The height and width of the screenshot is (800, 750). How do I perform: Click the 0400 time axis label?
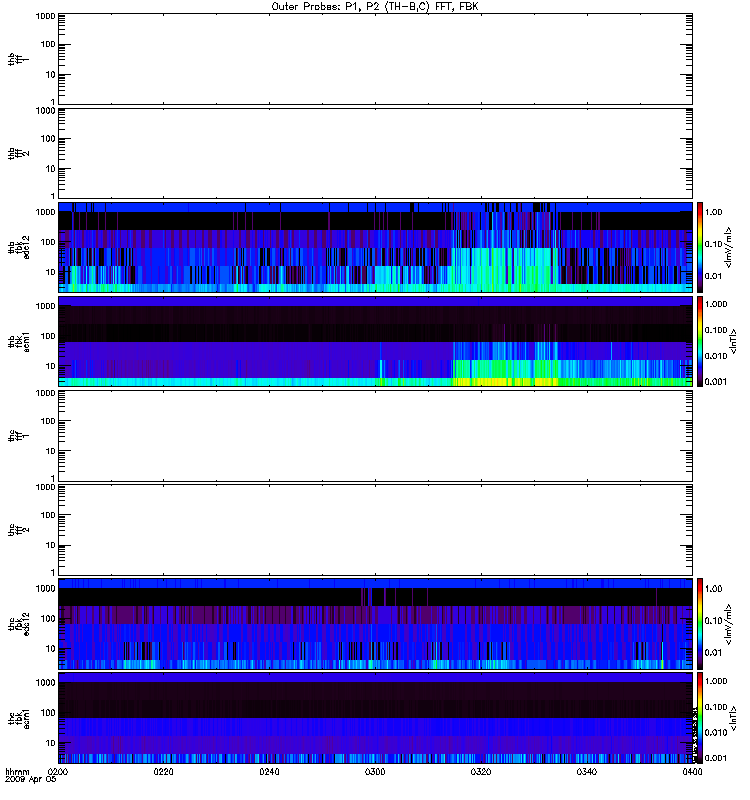[692, 772]
